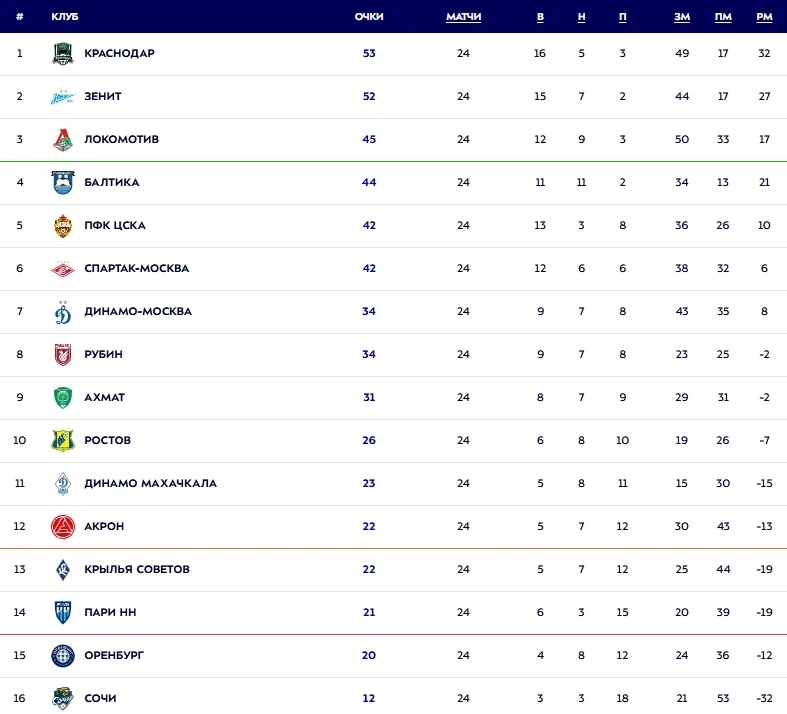Select the Sochi club logo

point(63,698)
